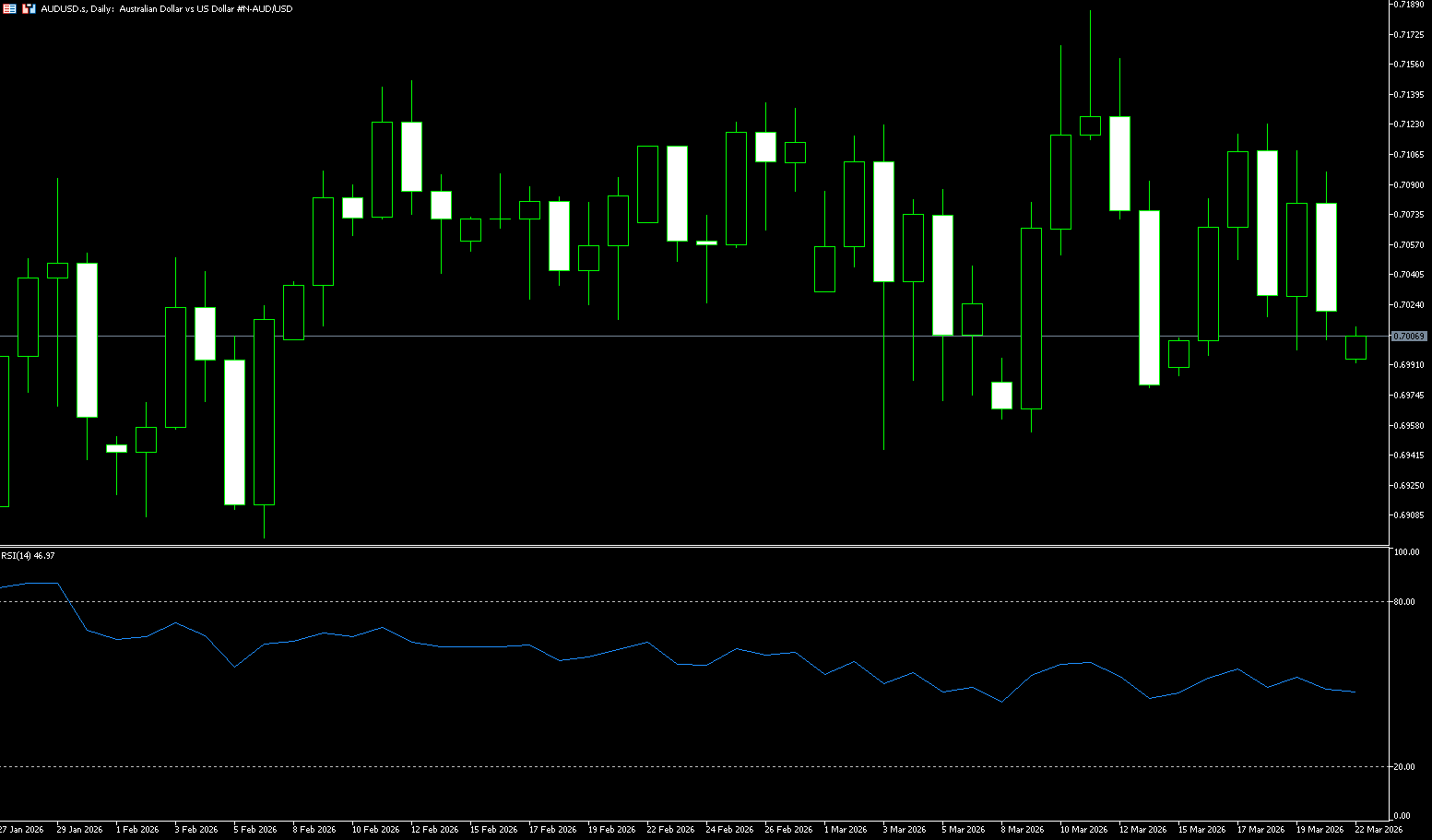
Task: Click the 22 Mar 2026 date label
Action: [x=1378, y=830]
